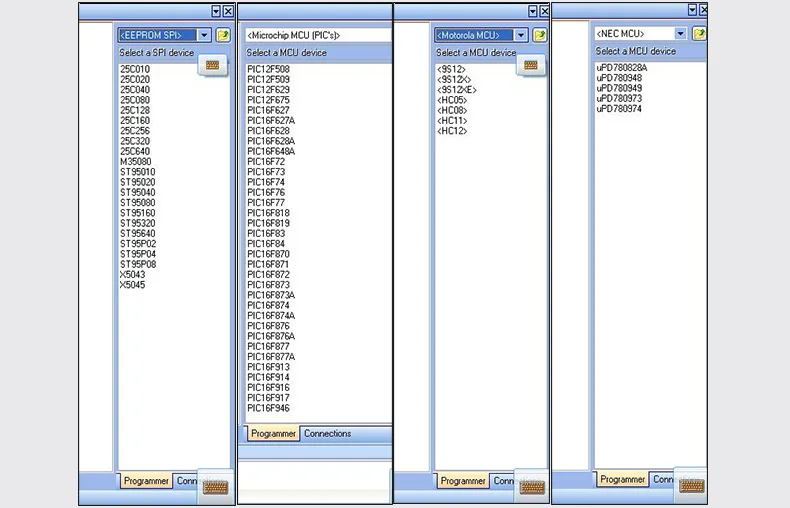Select device PIC16F914
790x508 pixels.
[269, 377]
